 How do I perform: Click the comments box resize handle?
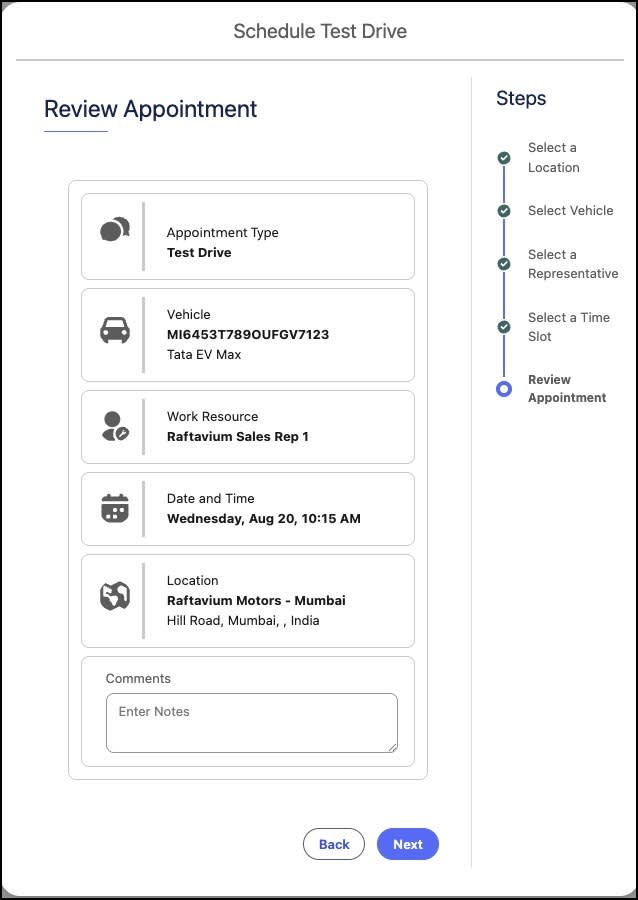392,747
